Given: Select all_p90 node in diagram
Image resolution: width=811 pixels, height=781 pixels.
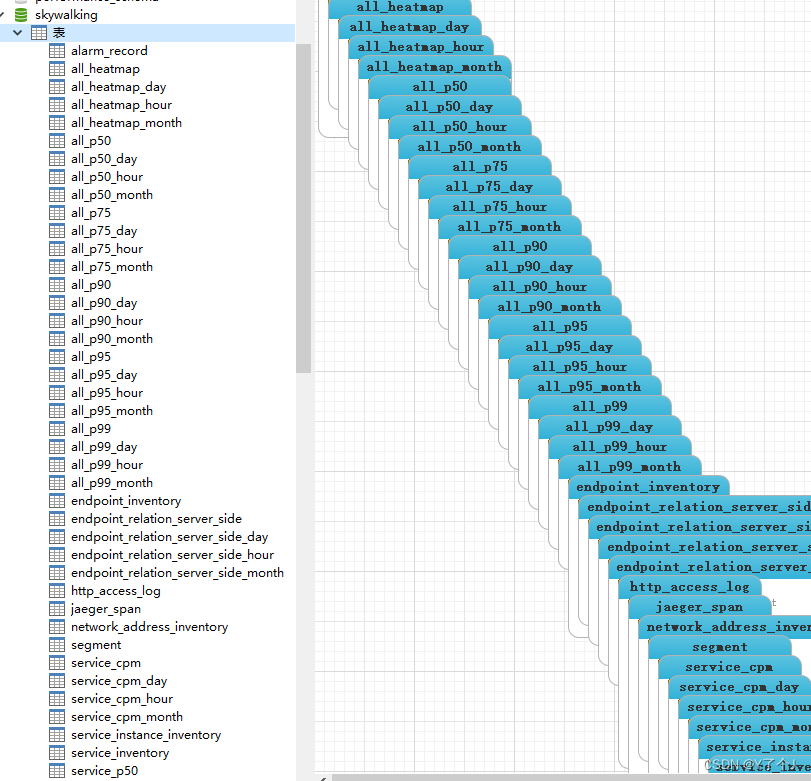Looking at the screenshot, I should [x=520, y=247].
